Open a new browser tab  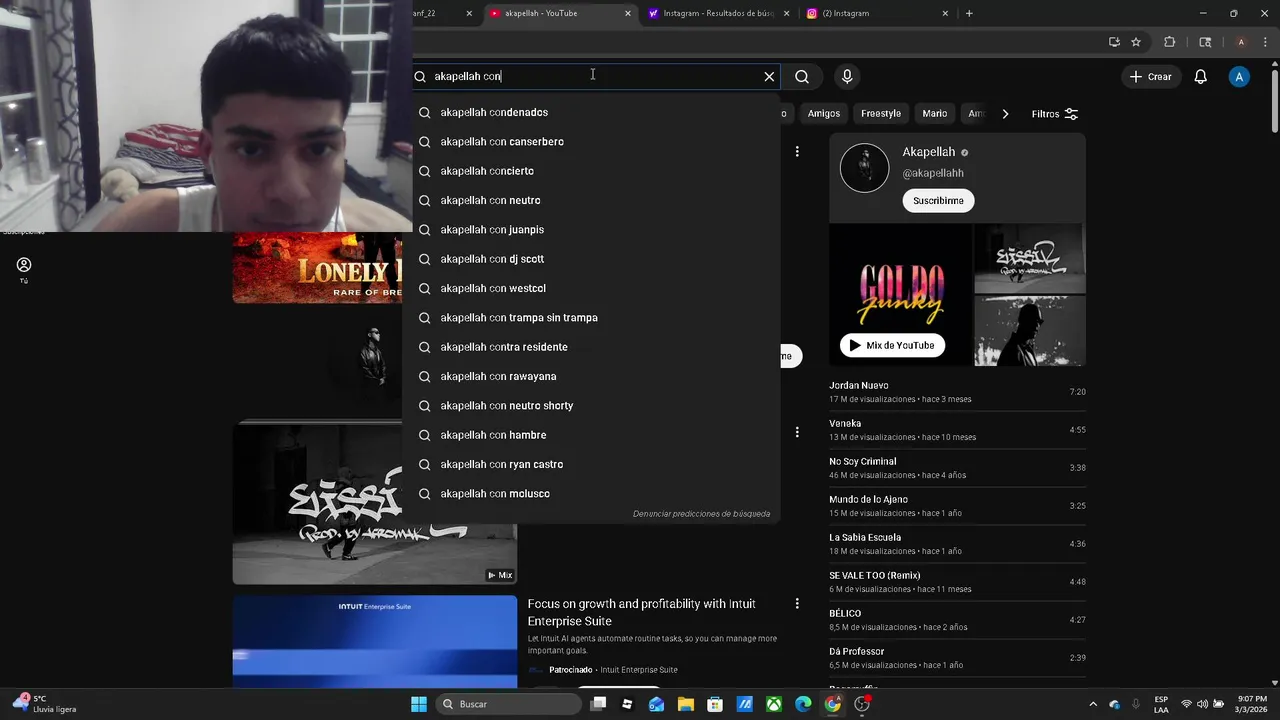[969, 14]
